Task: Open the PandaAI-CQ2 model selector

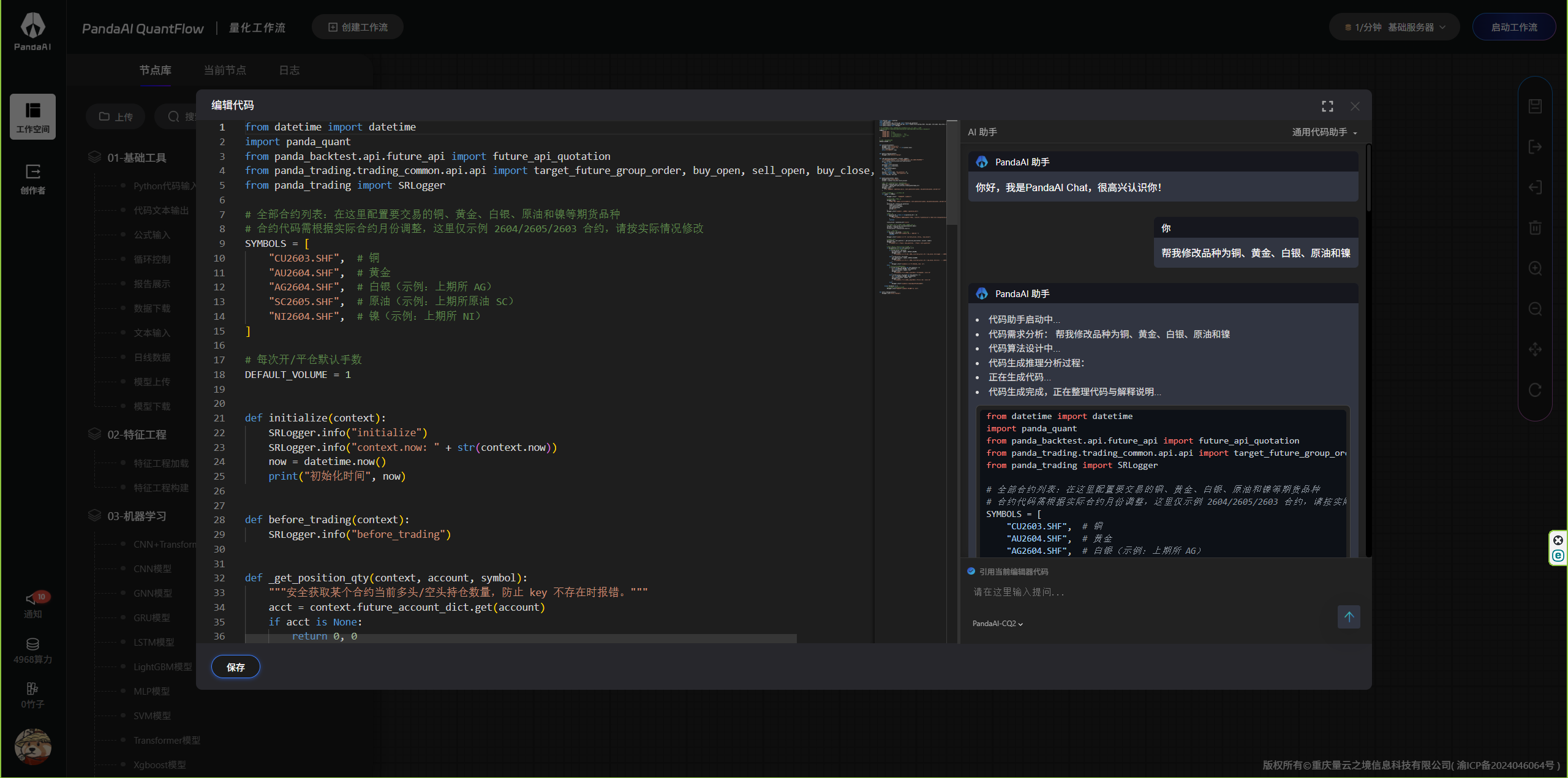Action: [997, 624]
